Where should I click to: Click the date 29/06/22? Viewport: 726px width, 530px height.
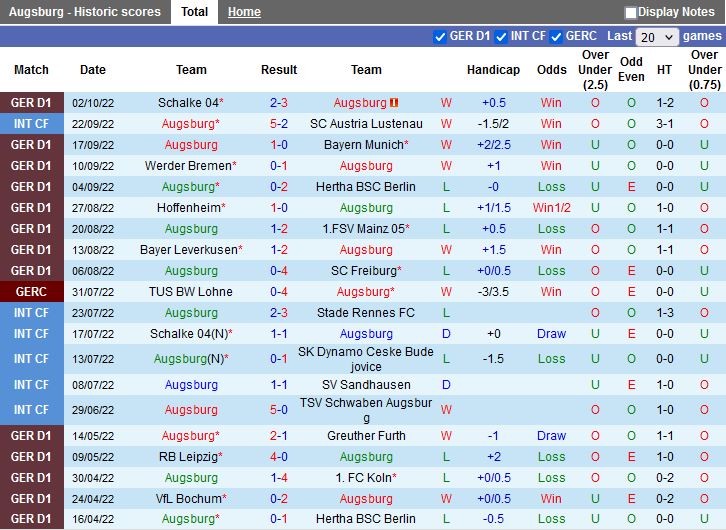point(93,410)
